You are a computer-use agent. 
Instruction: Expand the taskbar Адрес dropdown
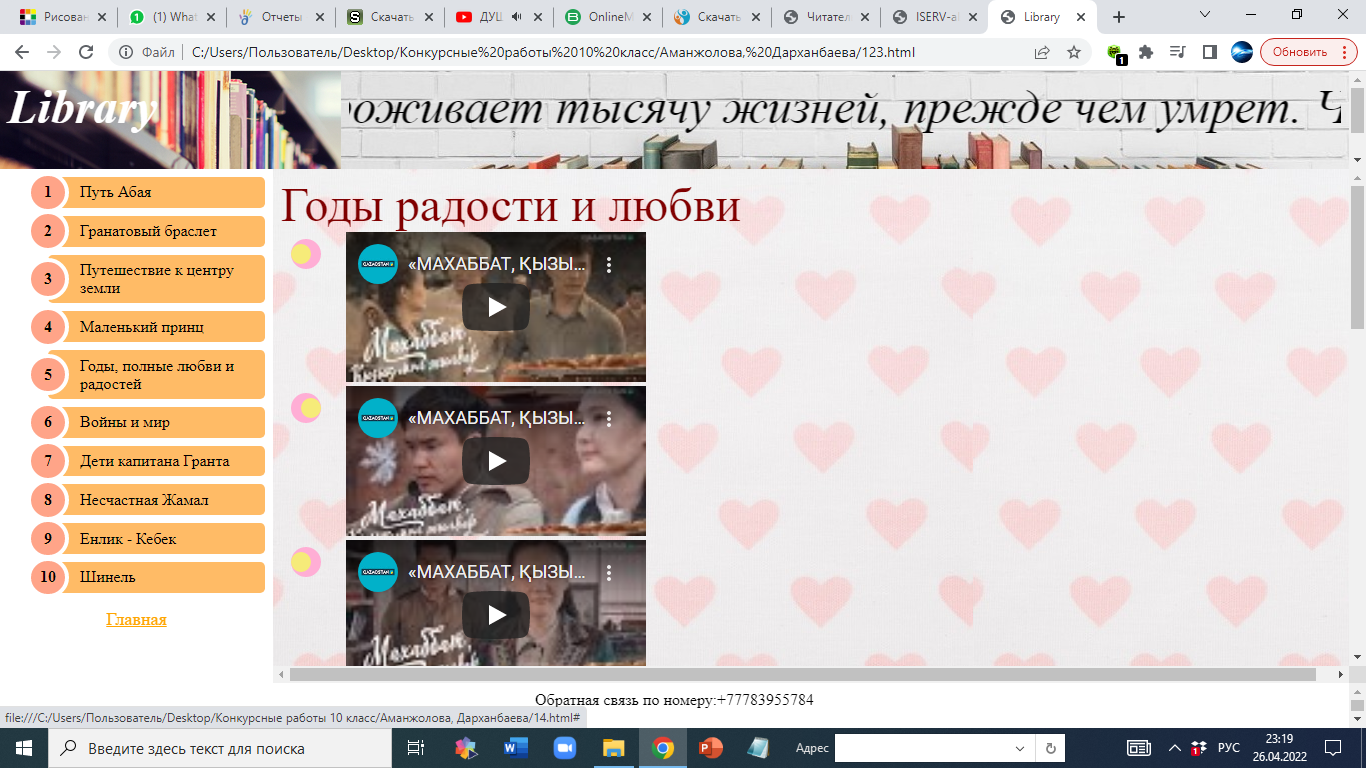pos(1020,748)
